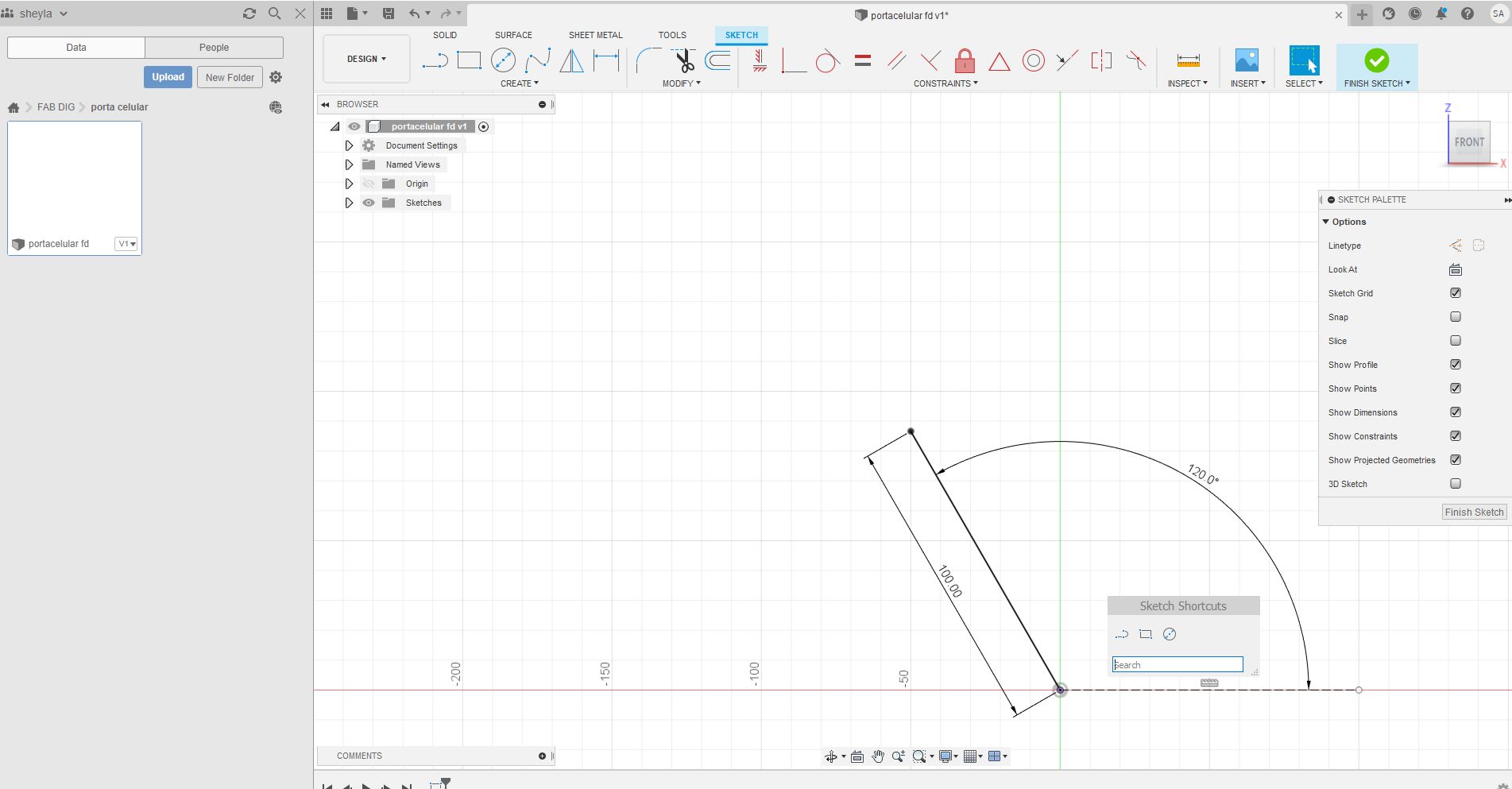
Task: Select the Spline tool in the toolbar
Action: [538, 60]
